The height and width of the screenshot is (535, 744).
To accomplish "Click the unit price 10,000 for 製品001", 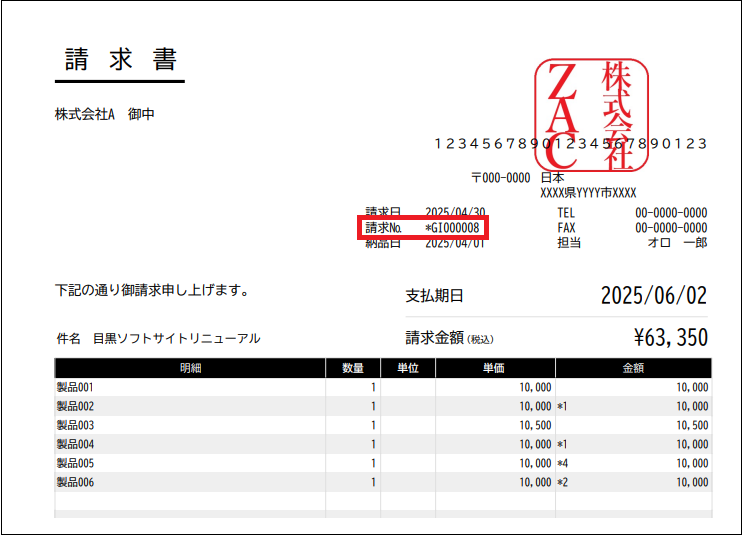I will pyautogui.click(x=535, y=387).
